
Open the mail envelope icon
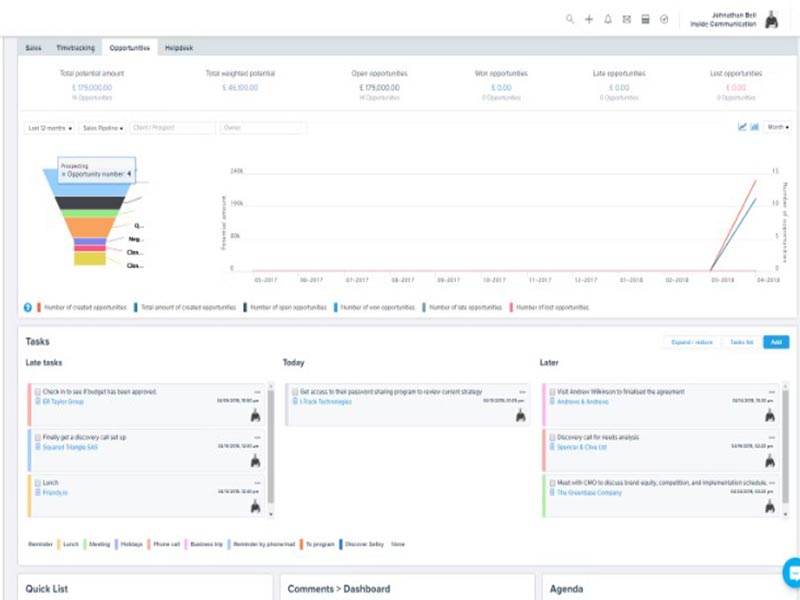point(627,19)
